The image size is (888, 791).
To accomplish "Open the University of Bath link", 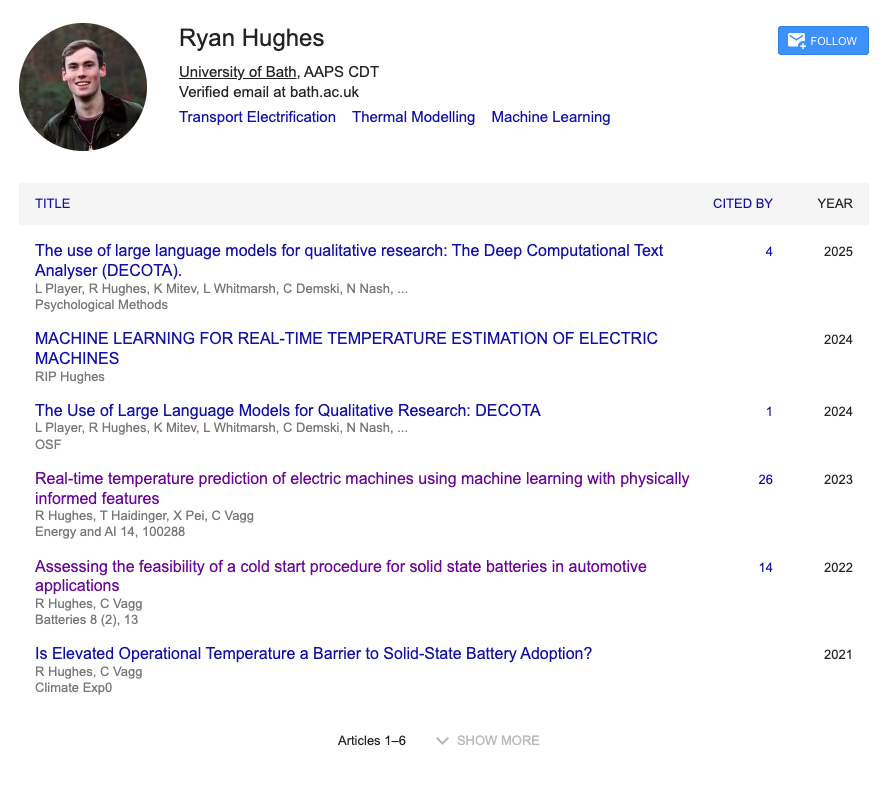I will [x=237, y=71].
